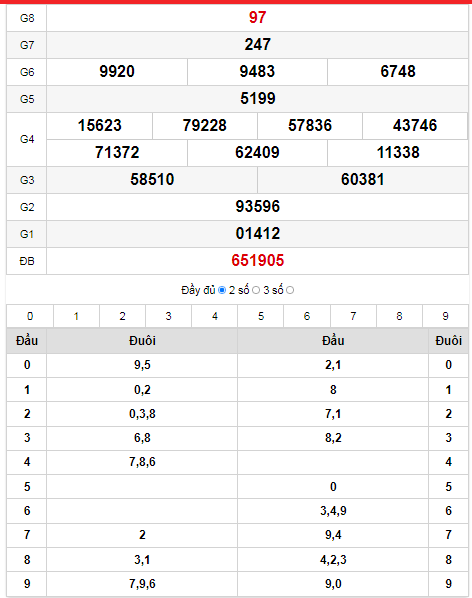Click the G7 prize number 247
The height and width of the screenshot is (598, 472).
[257, 45]
